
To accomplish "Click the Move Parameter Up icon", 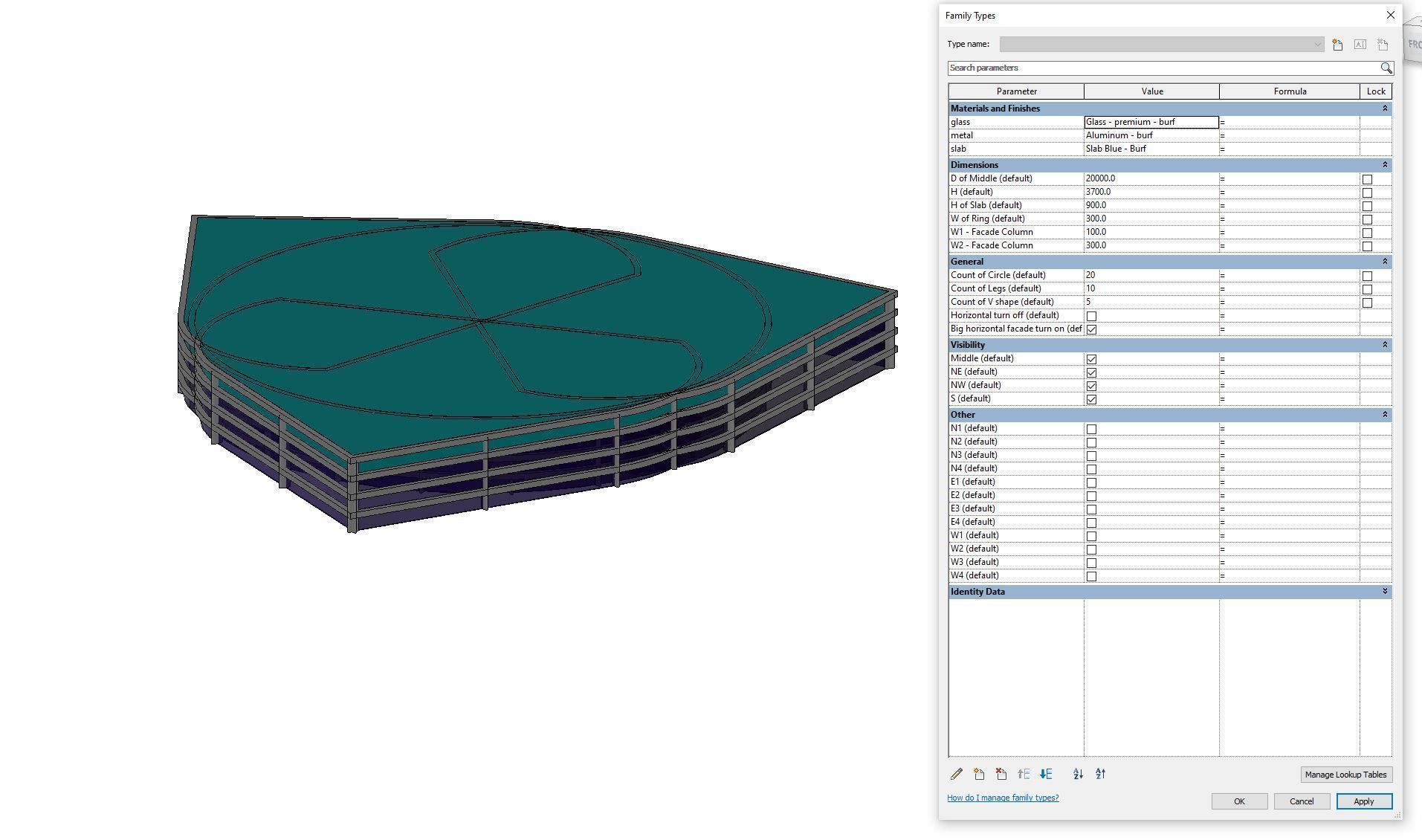I will (x=1024, y=775).
